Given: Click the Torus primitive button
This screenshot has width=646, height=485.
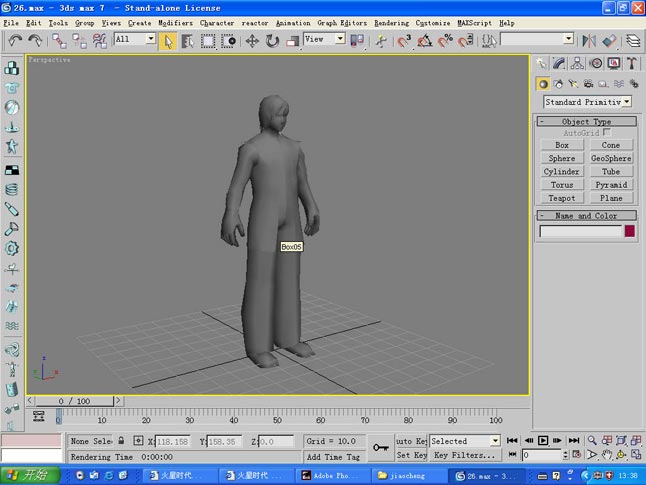Looking at the screenshot, I should point(562,185).
